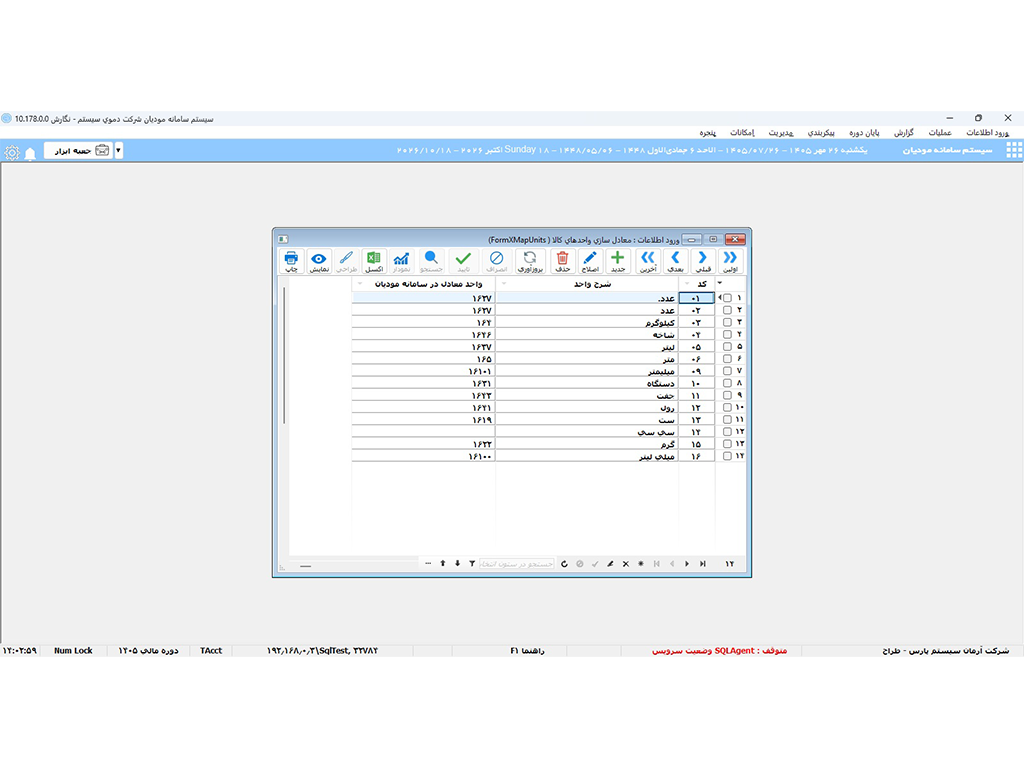Open the گزارش menu
Screen dimensions: 1024x768
click(904, 133)
